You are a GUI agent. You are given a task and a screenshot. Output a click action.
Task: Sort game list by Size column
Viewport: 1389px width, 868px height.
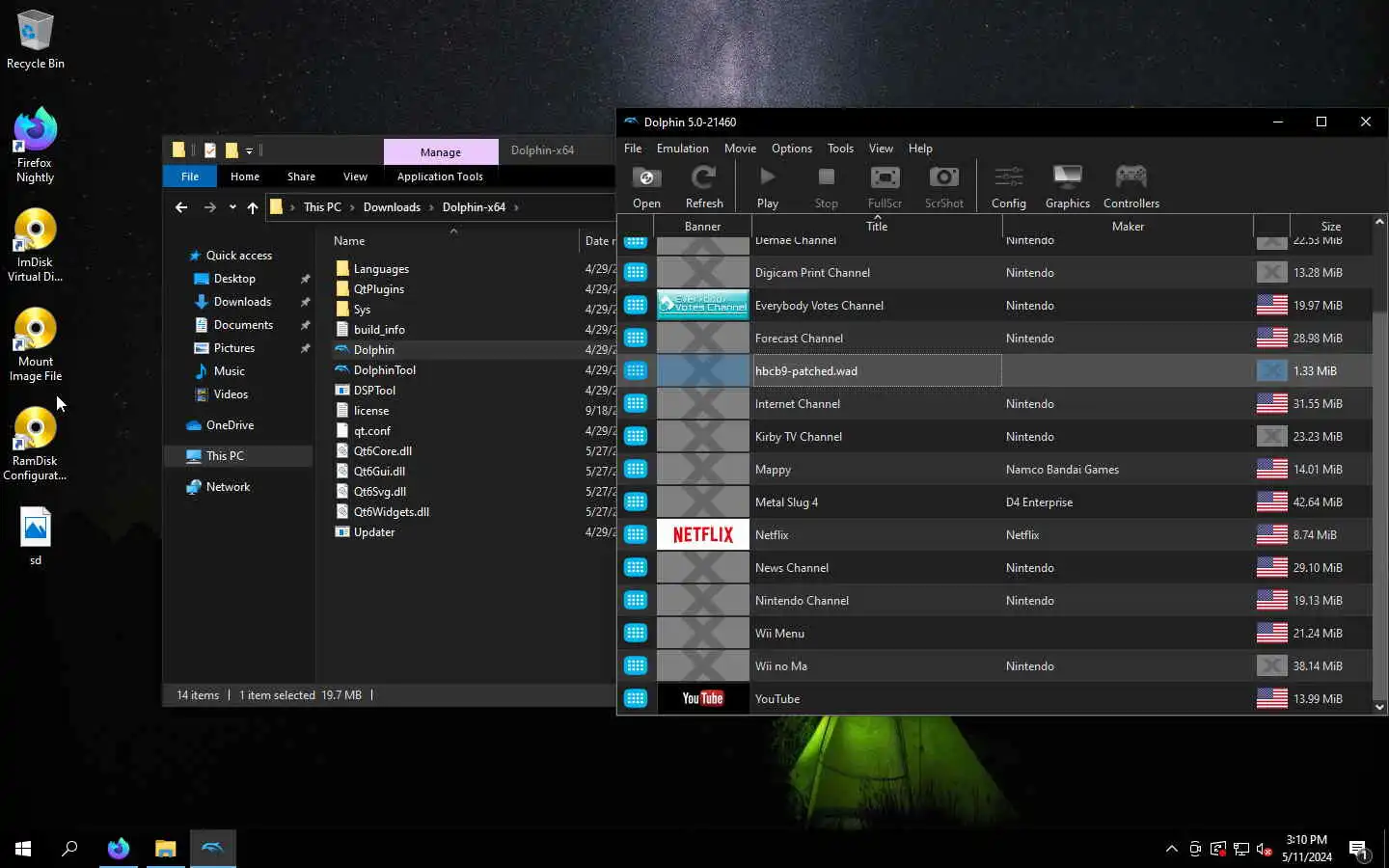pos(1331,227)
